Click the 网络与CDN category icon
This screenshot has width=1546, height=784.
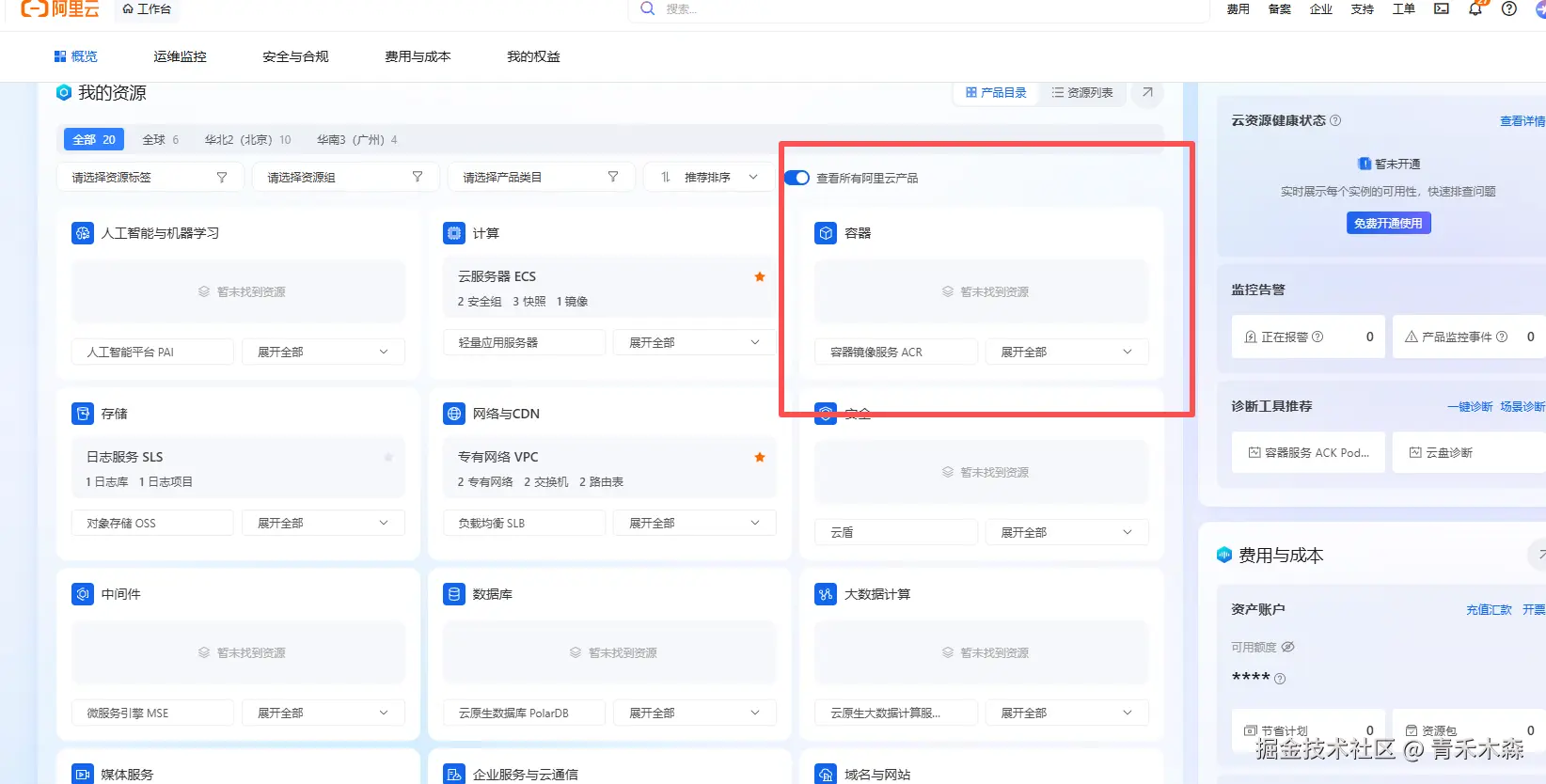tap(454, 414)
